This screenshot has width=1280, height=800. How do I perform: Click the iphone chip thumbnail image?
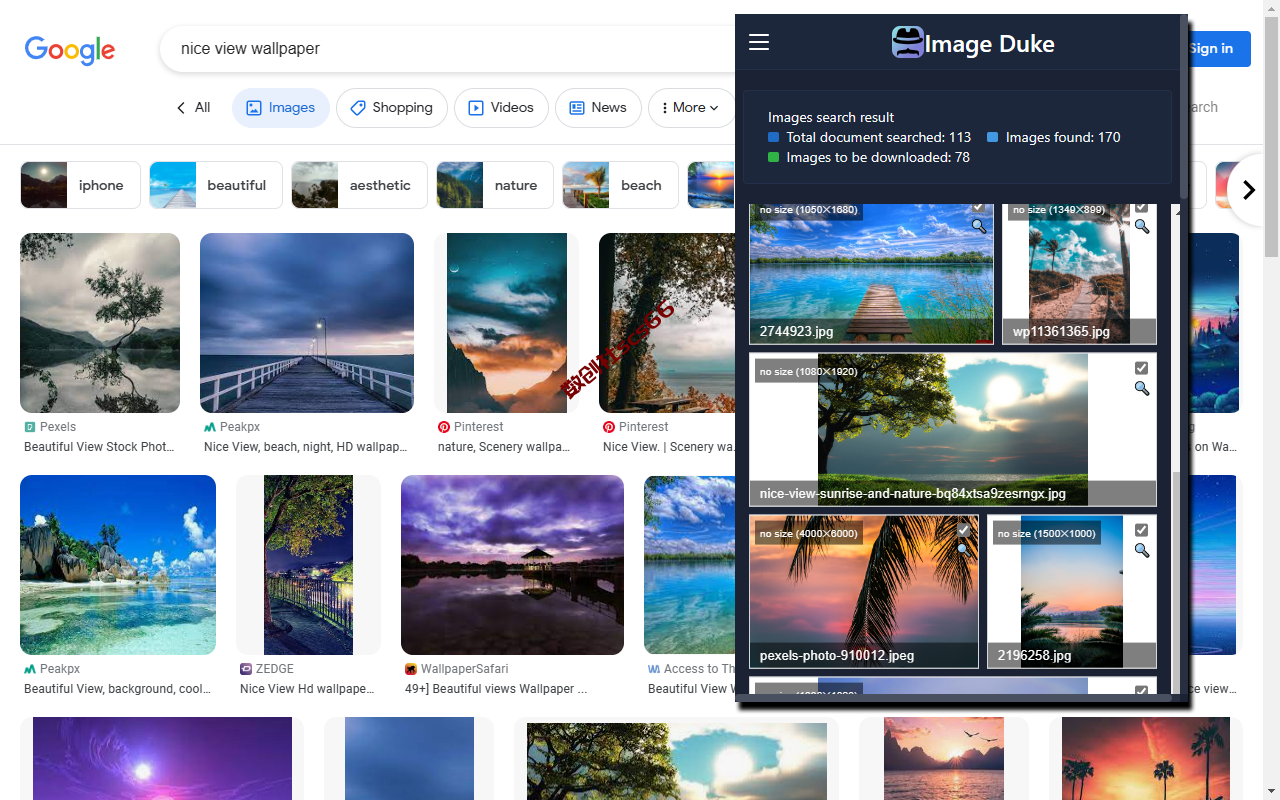point(44,185)
